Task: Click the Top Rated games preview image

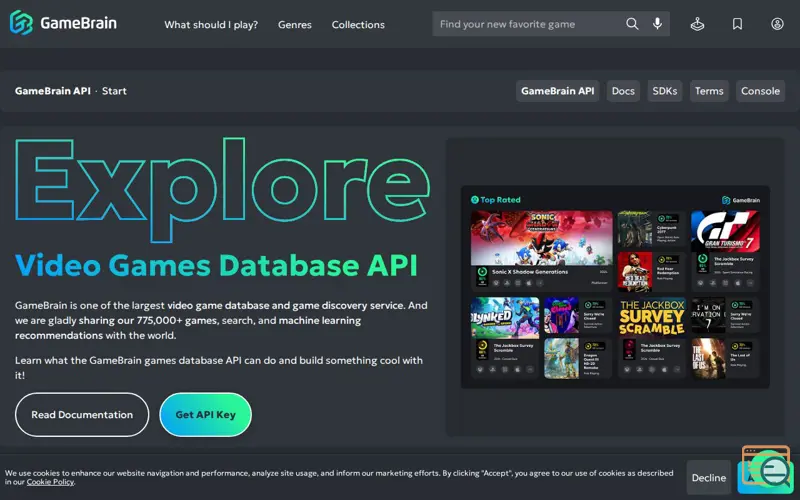Action: pos(615,287)
